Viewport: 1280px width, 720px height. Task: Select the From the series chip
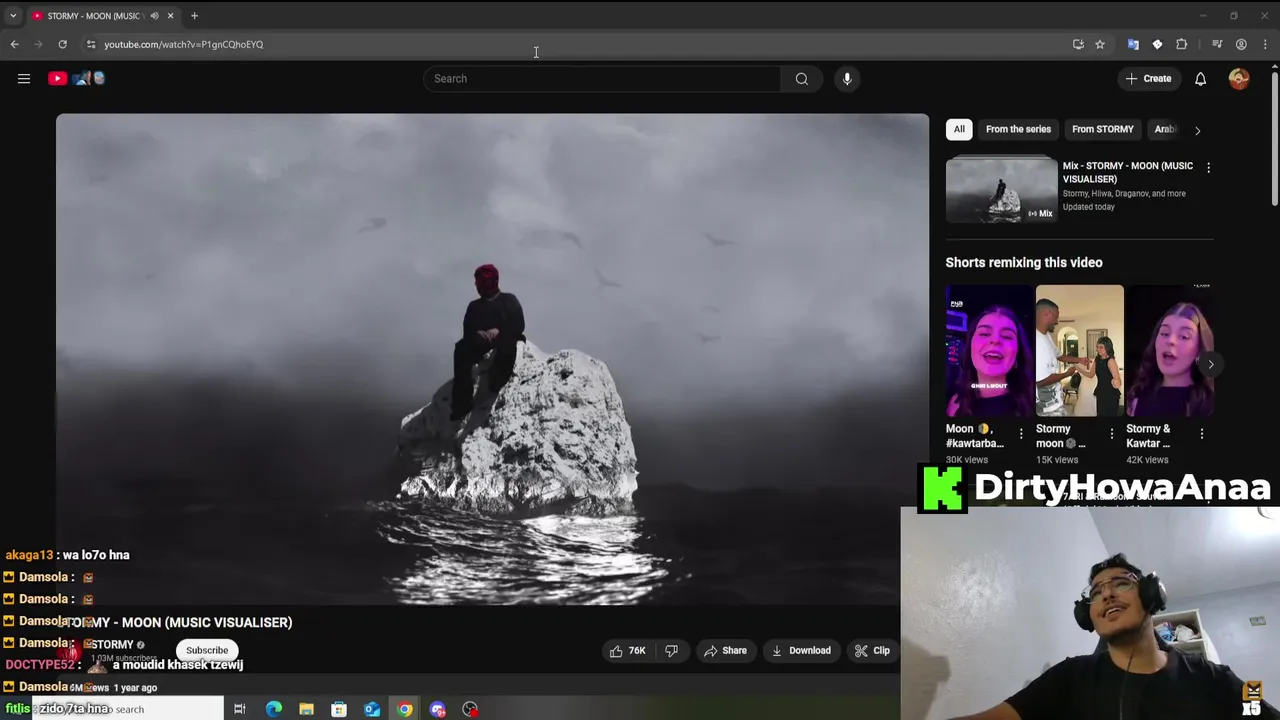tap(1018, 129)
